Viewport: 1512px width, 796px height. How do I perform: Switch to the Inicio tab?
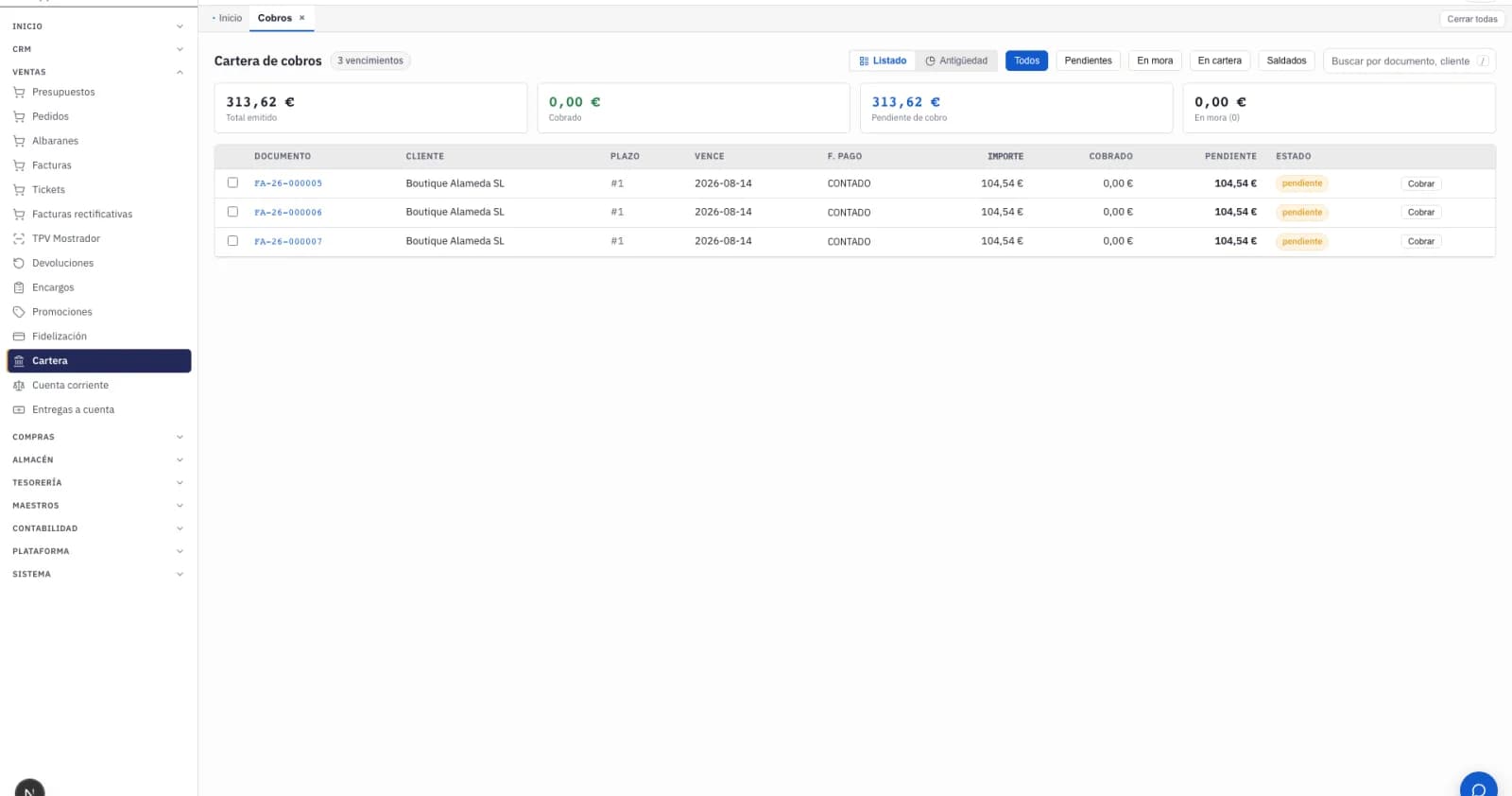point(228,18)
